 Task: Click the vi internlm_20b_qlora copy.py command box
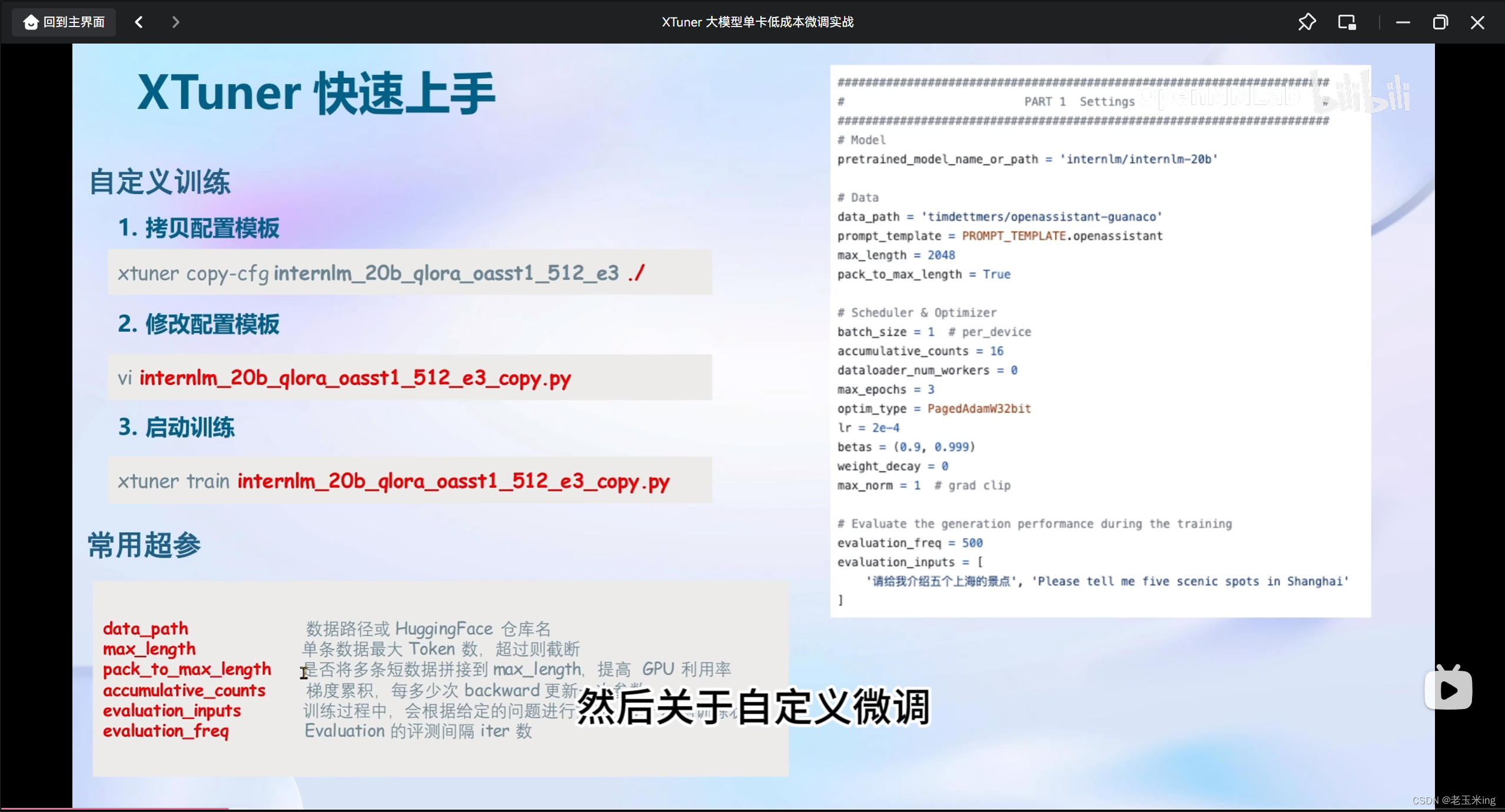pos(410,377)
